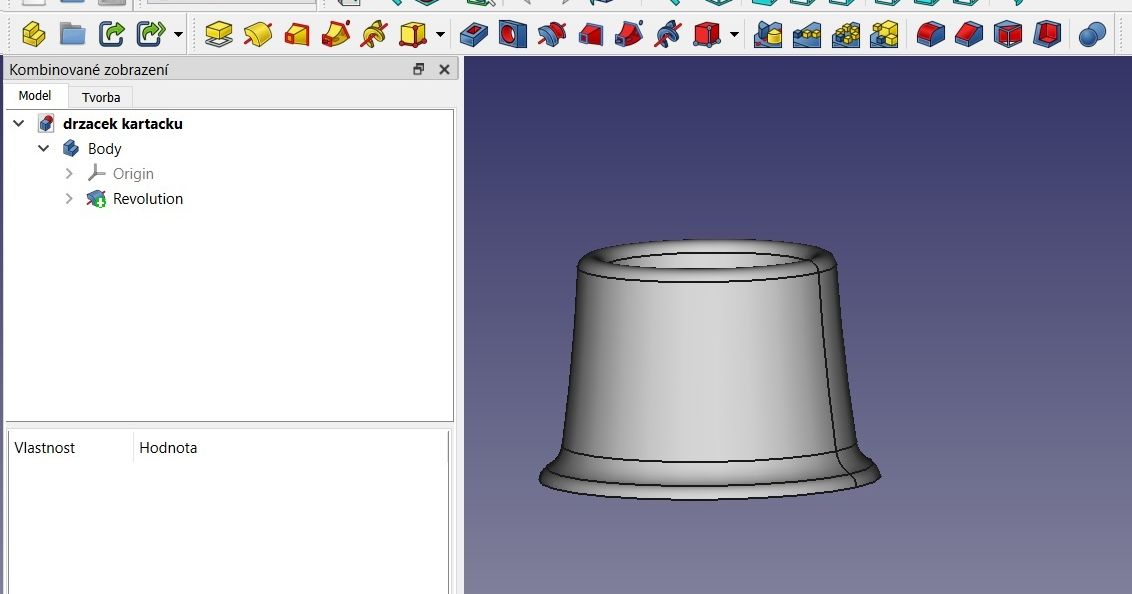
Task: Select the Thickness tool
Action: pyautogui.click(x=1047, y=34)
